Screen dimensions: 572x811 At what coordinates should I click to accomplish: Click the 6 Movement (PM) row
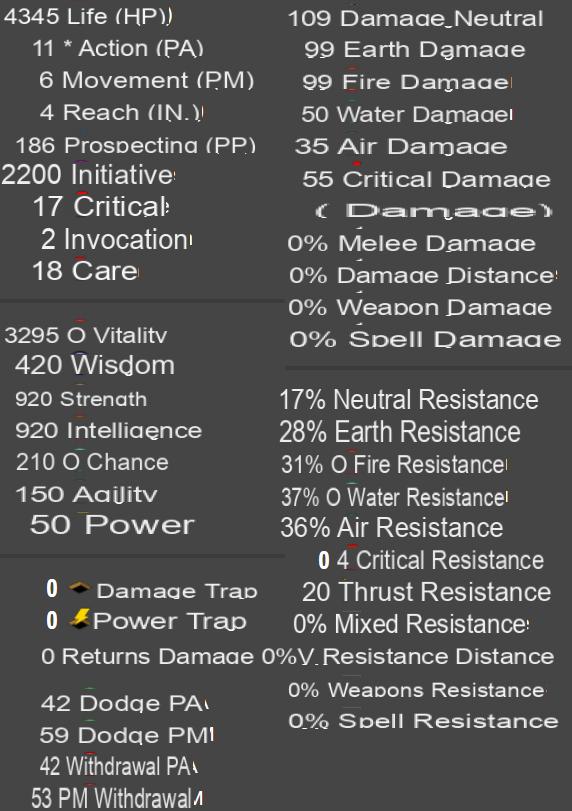pos(146,81)
